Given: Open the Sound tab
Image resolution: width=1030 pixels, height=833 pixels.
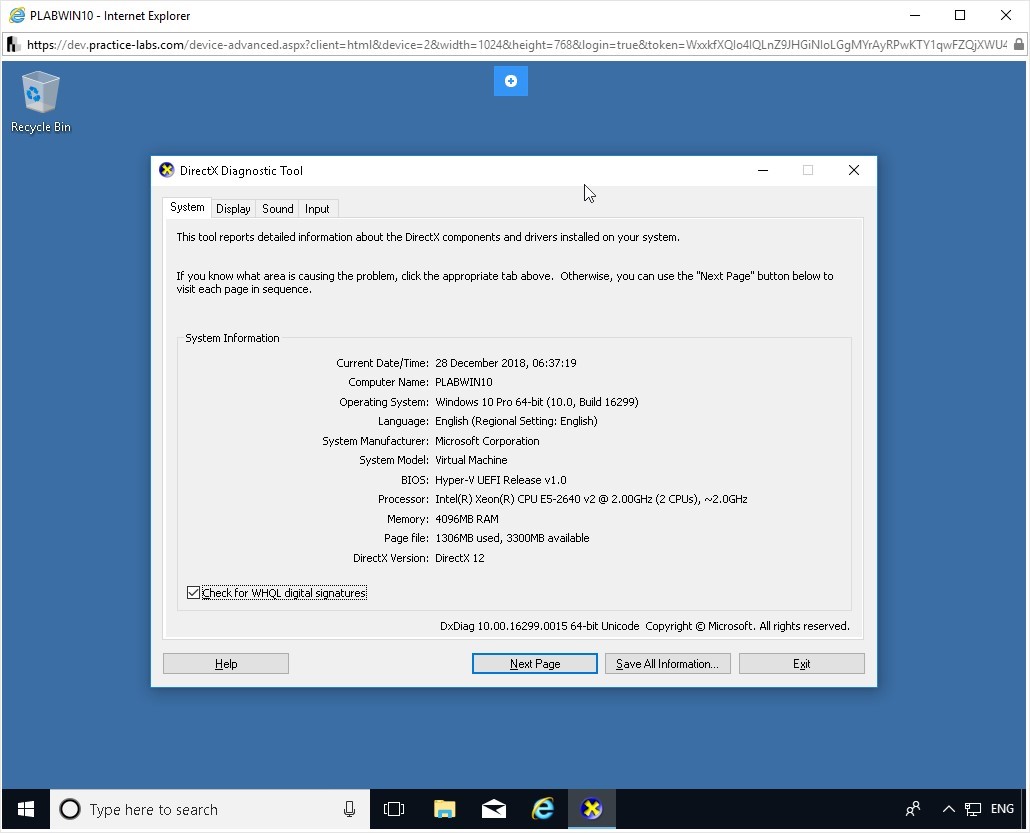Looking at the screenshot, I should click(x=278, y=209).
